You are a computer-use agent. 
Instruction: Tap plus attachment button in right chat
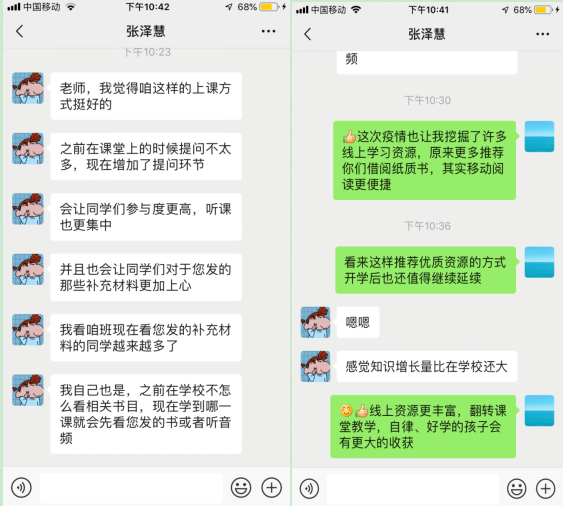click(x=546, y=488)
